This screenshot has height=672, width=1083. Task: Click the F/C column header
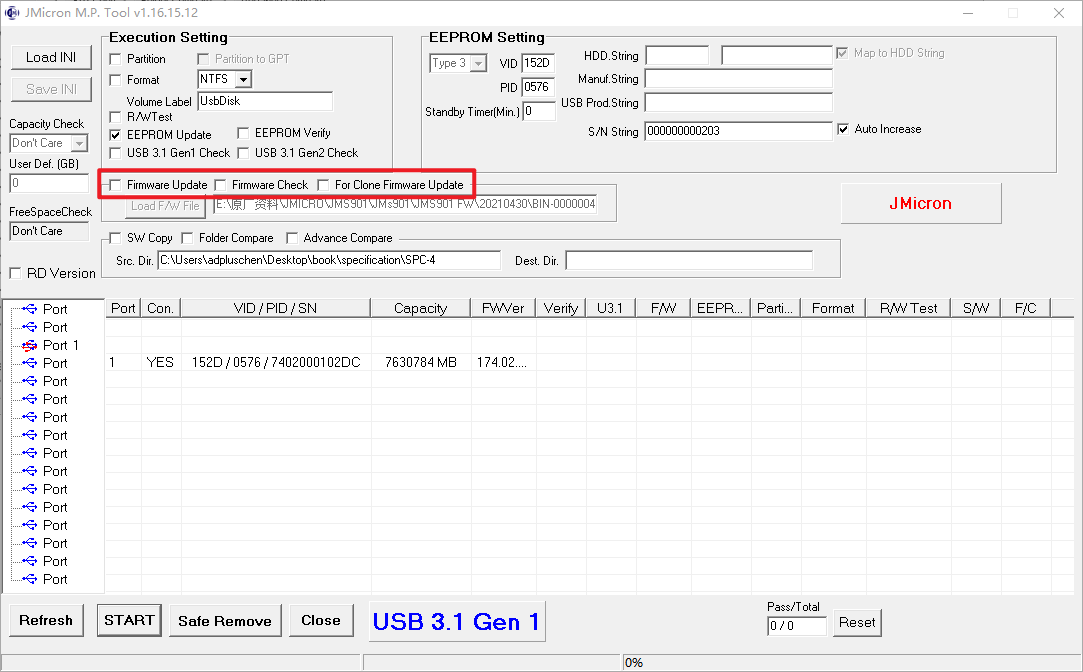click(1026, 308)
